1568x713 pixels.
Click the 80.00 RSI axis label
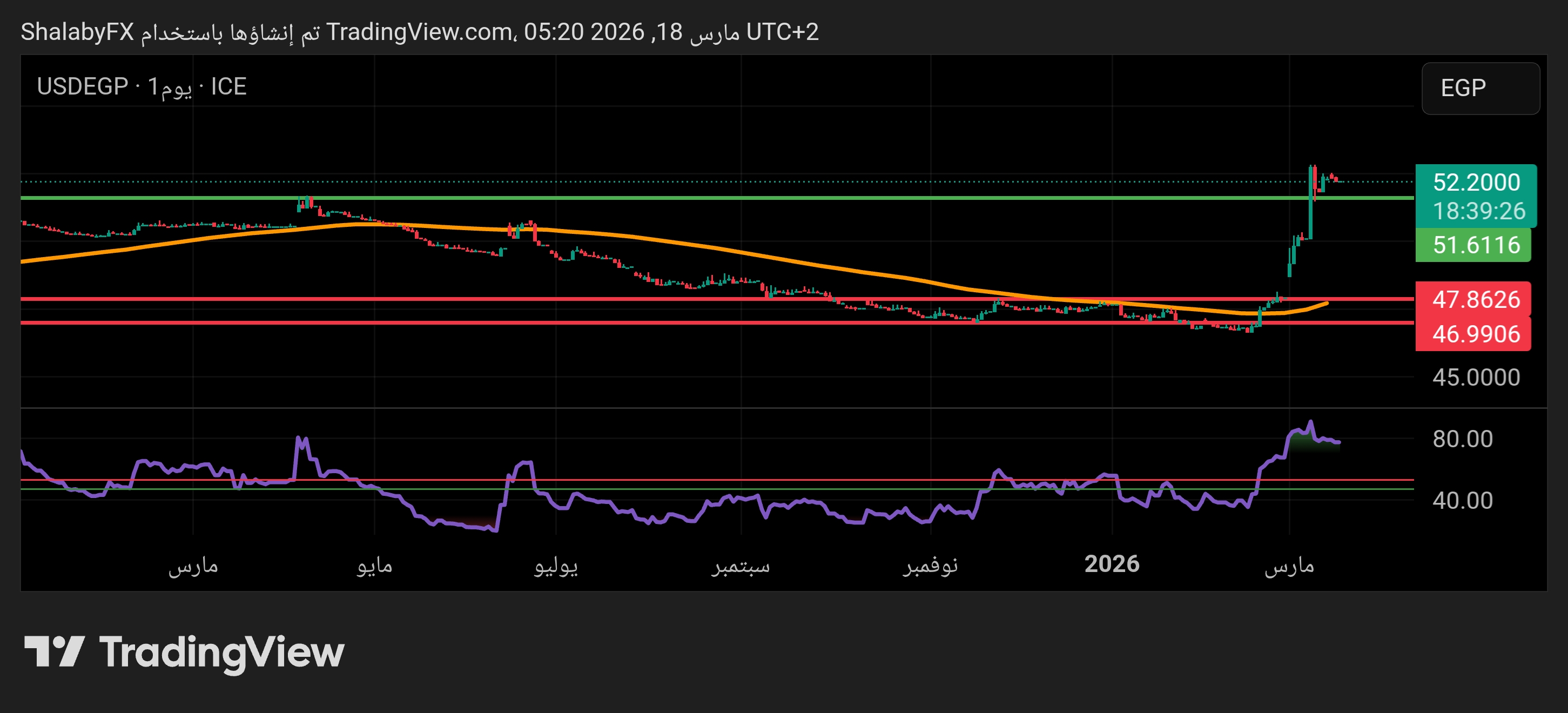(1462, 439)
